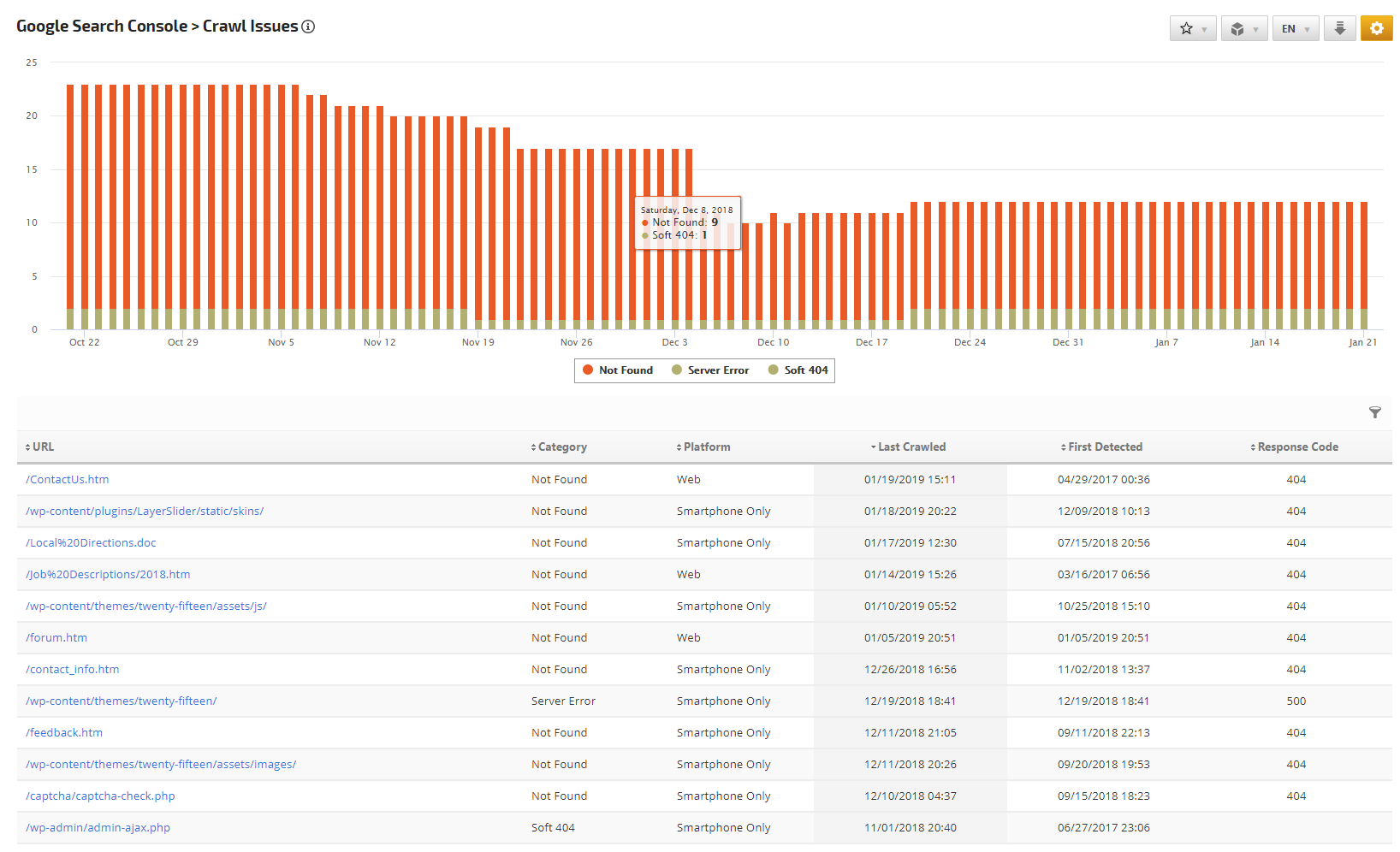The height and width of the screenshot is (852, 1400).
Task: Open the /ContactUs.htm link
Action: [x=68, y=480]
